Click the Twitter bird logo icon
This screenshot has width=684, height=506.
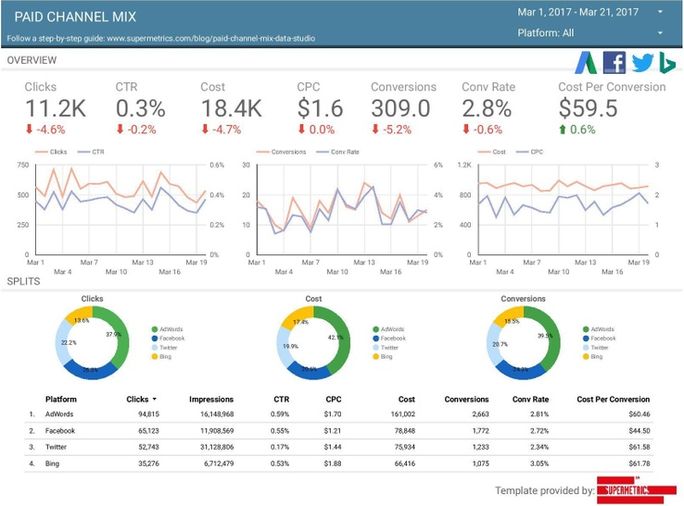(642, 63)
